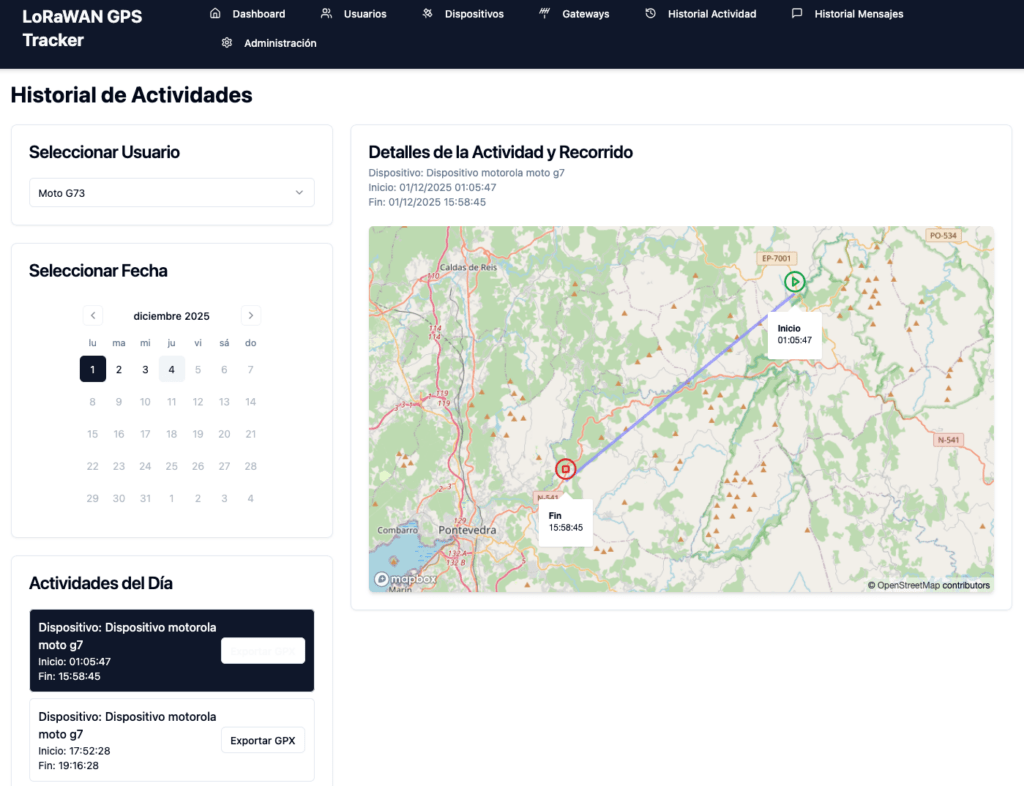This screenshot has width=1024, height=786.
Task: Export GPX for the 17:52:28 activity
Action: point(262,741)
